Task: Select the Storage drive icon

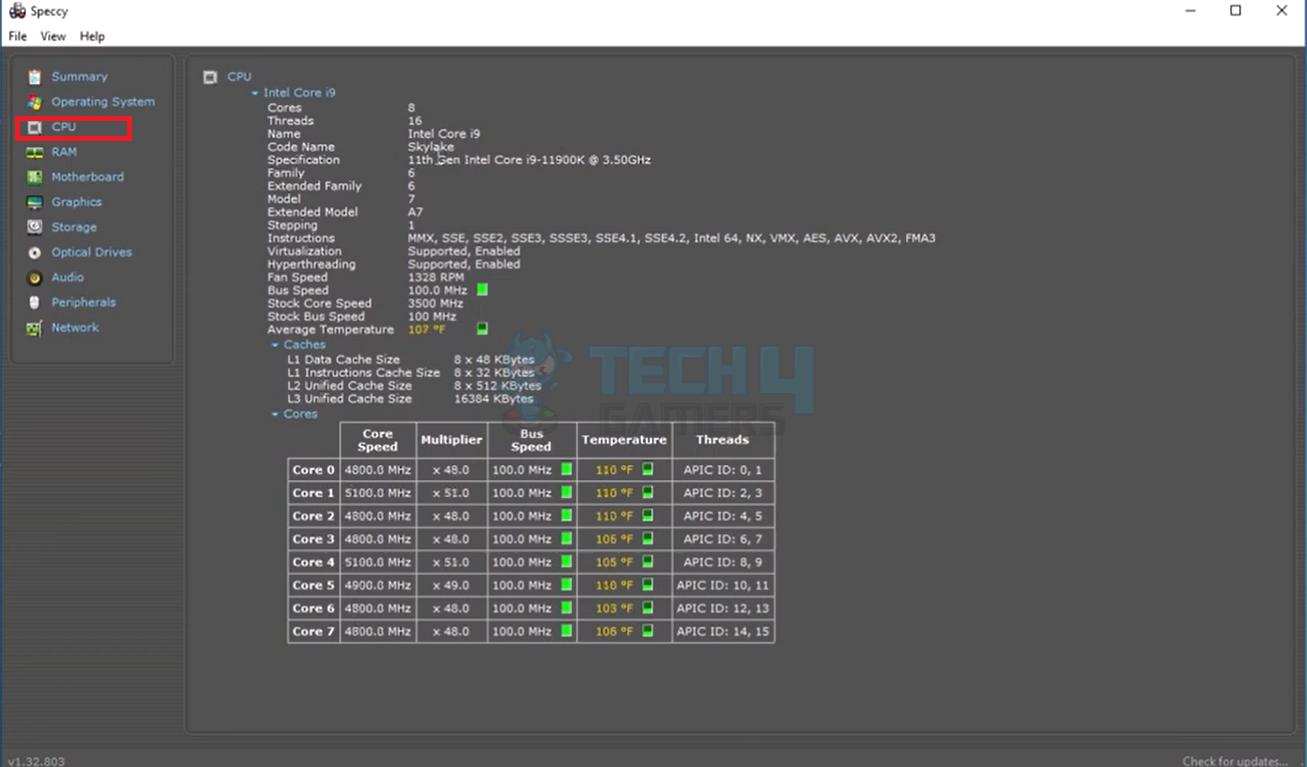Action: [35, 227]
